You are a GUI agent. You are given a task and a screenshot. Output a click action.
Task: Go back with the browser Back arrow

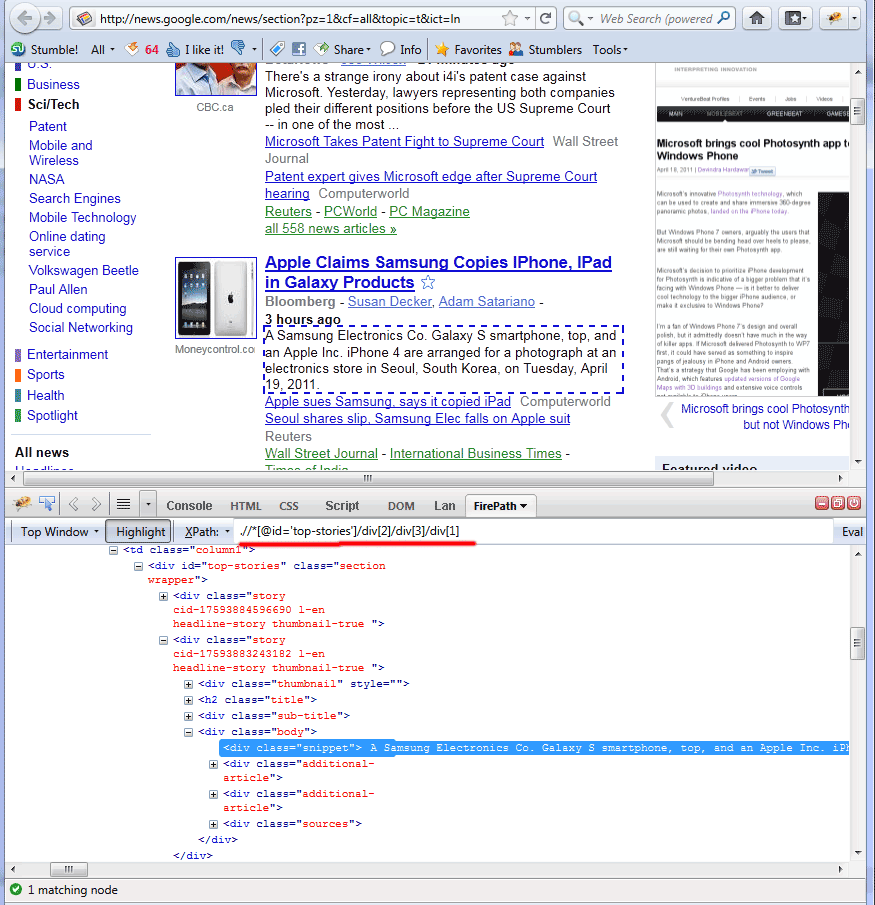point(25,18)
